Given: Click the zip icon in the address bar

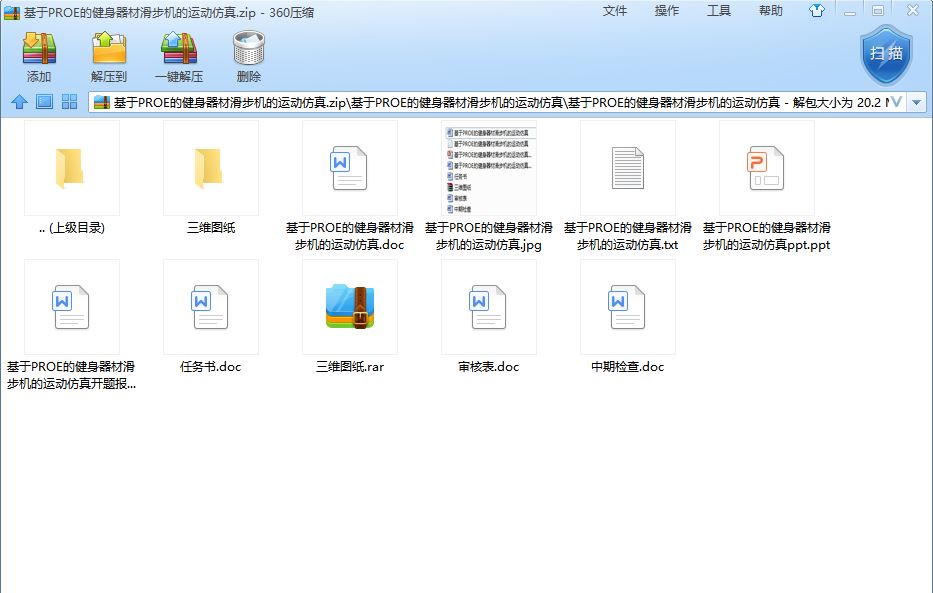Looking at the screenshot, I should click(x=102, y=102).
